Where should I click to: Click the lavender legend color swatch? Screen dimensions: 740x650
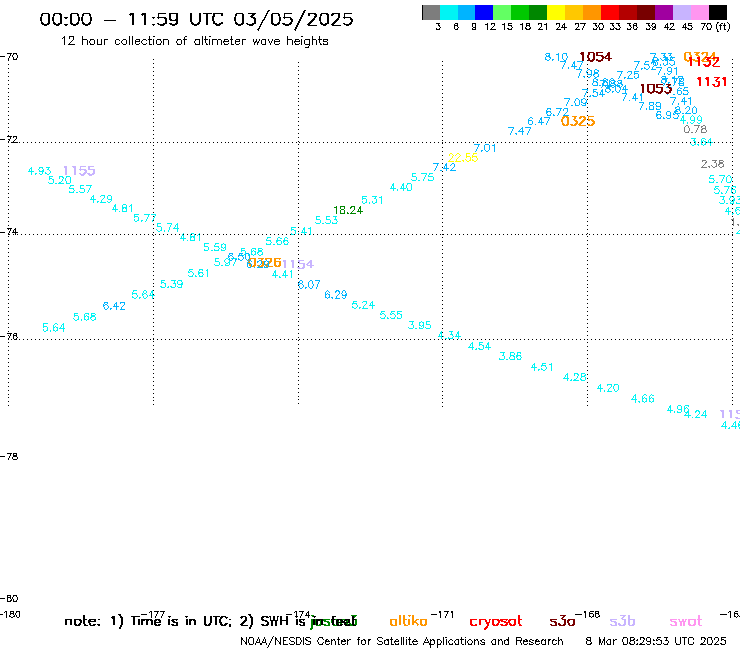[681, 12]
